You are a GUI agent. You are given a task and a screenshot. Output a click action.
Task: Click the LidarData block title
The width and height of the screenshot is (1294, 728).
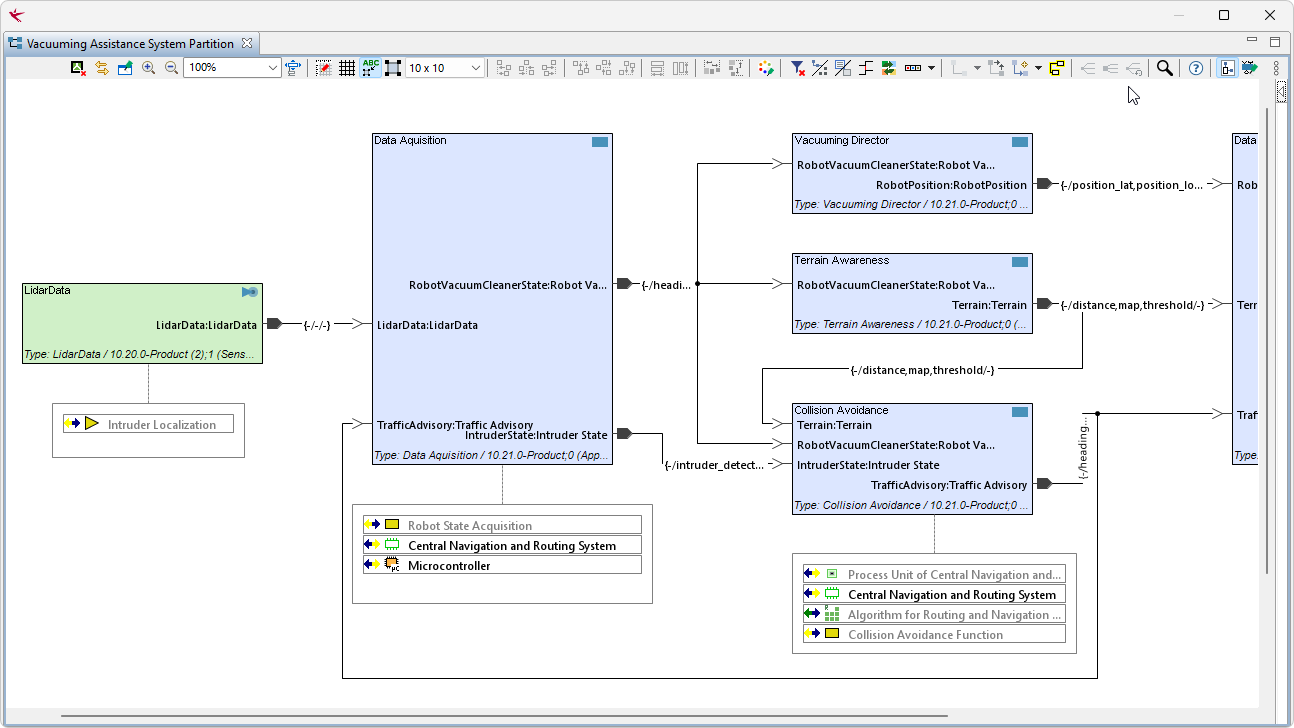click(x=47, y=290)
